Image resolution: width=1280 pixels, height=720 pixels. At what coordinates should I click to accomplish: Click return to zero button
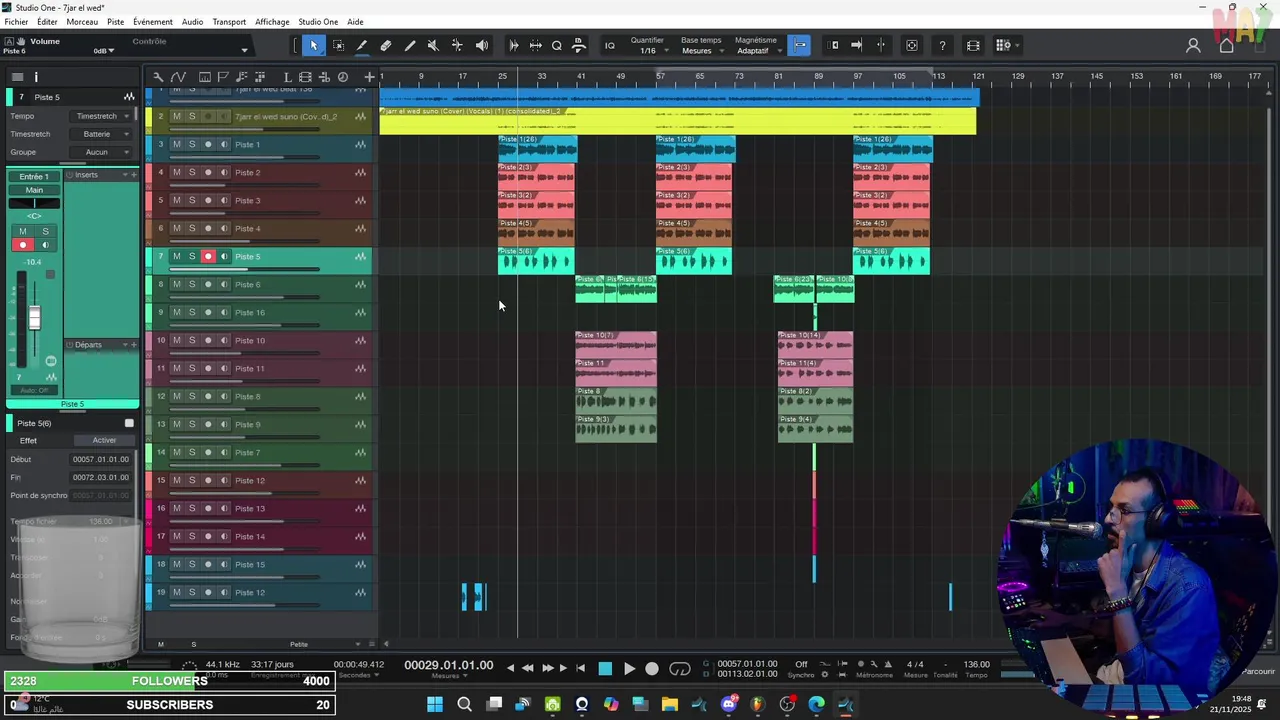[581, 668]
